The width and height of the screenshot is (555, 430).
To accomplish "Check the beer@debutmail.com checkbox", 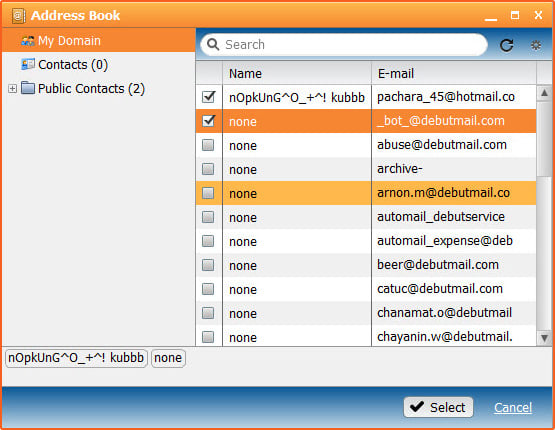I will (x=208, y=265).
